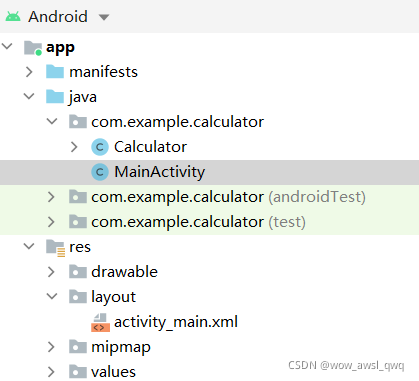Click the Calculator class icon
Image resolution: width=419 pixels, height=381 pixels.
point(100,147)
